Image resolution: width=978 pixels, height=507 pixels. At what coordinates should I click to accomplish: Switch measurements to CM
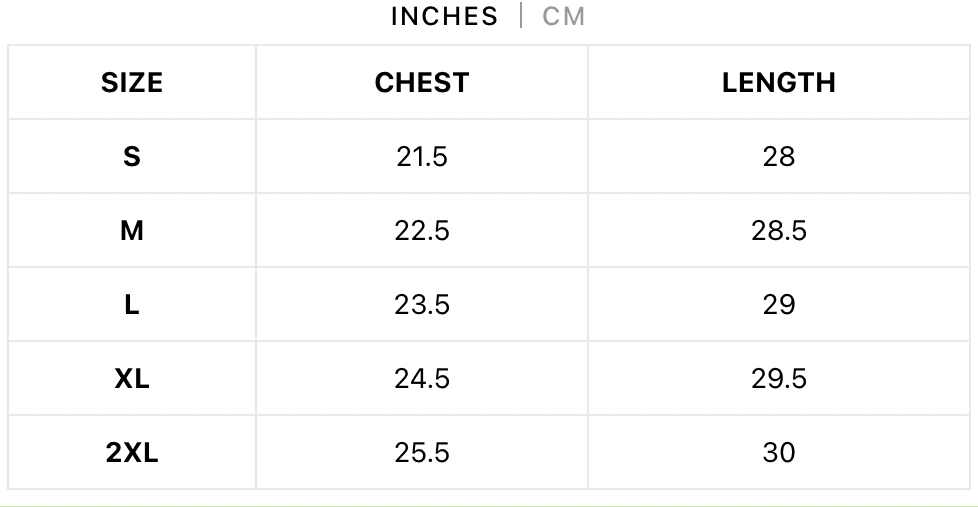pyautogui.click(x=564, y=17)
